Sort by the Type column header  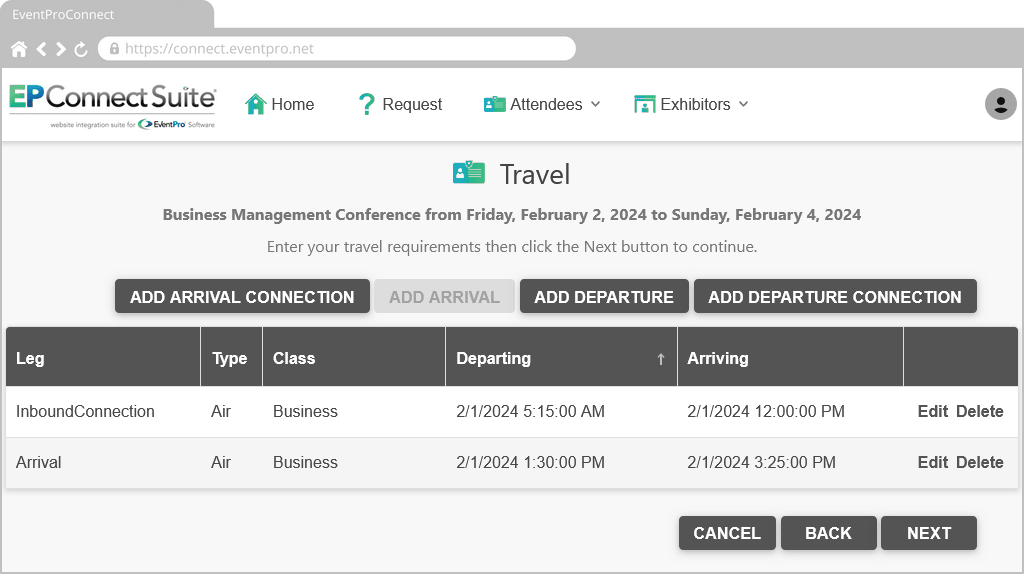[x=231, y=357]
